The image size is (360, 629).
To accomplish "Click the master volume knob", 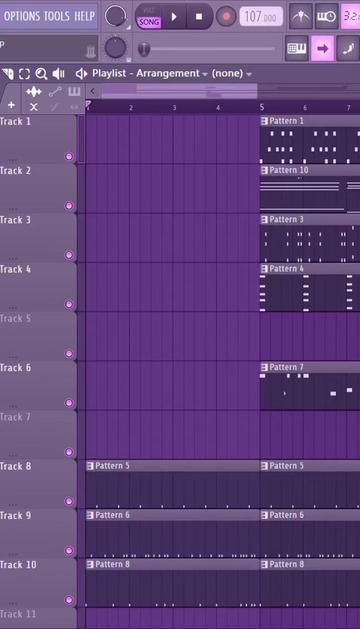I will tap(115, 16).
